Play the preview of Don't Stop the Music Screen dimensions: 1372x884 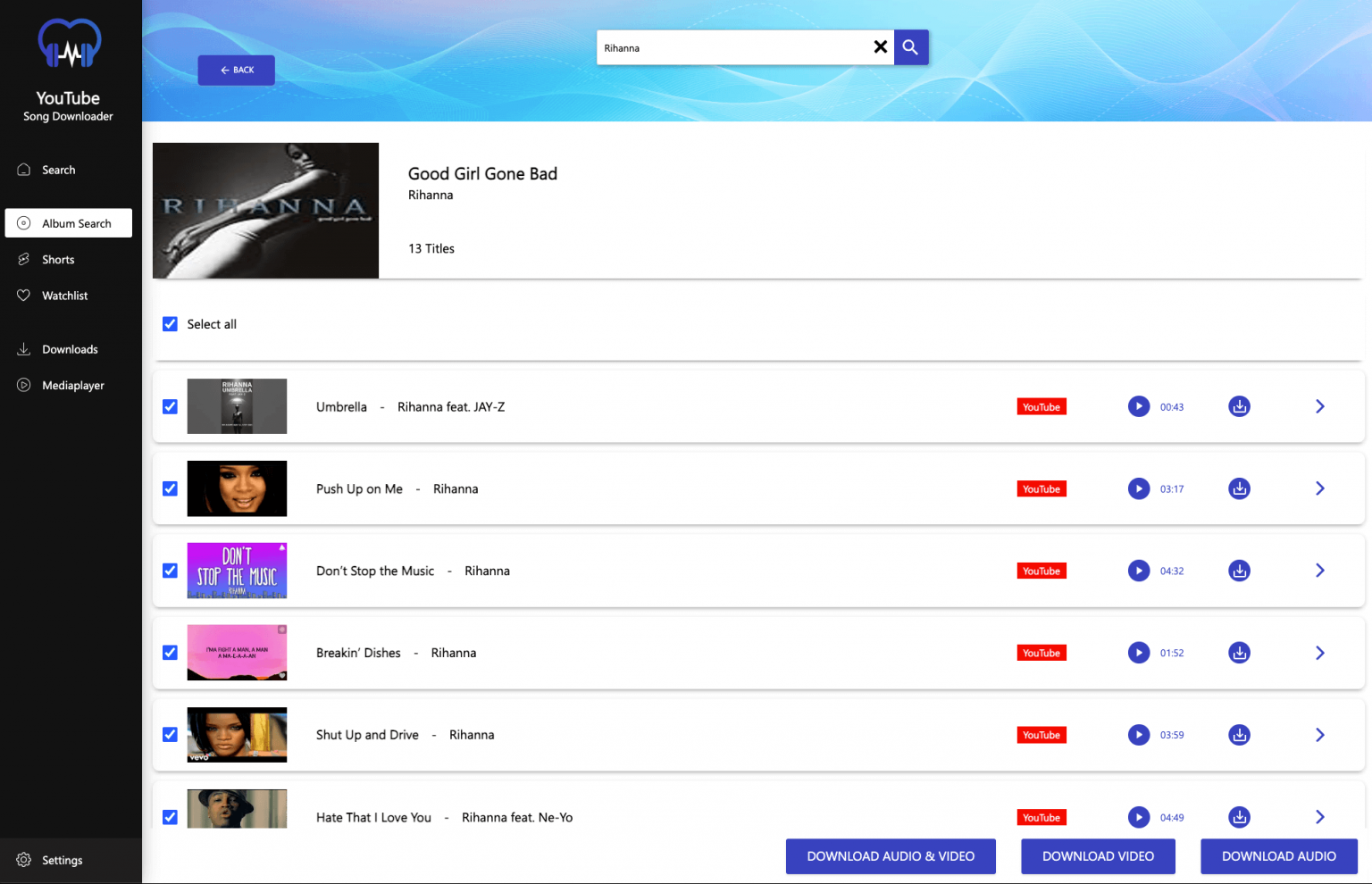click(x=1139, y=571)
